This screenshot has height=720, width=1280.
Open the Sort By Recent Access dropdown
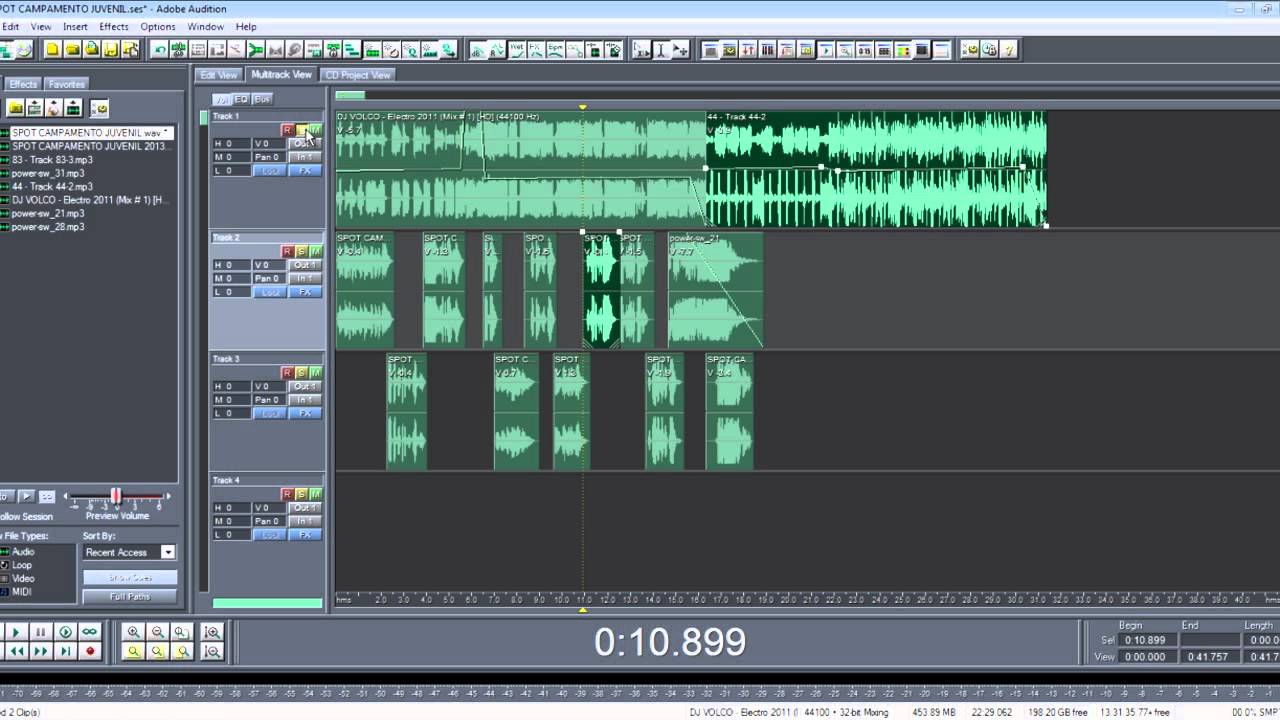[168, 552]
